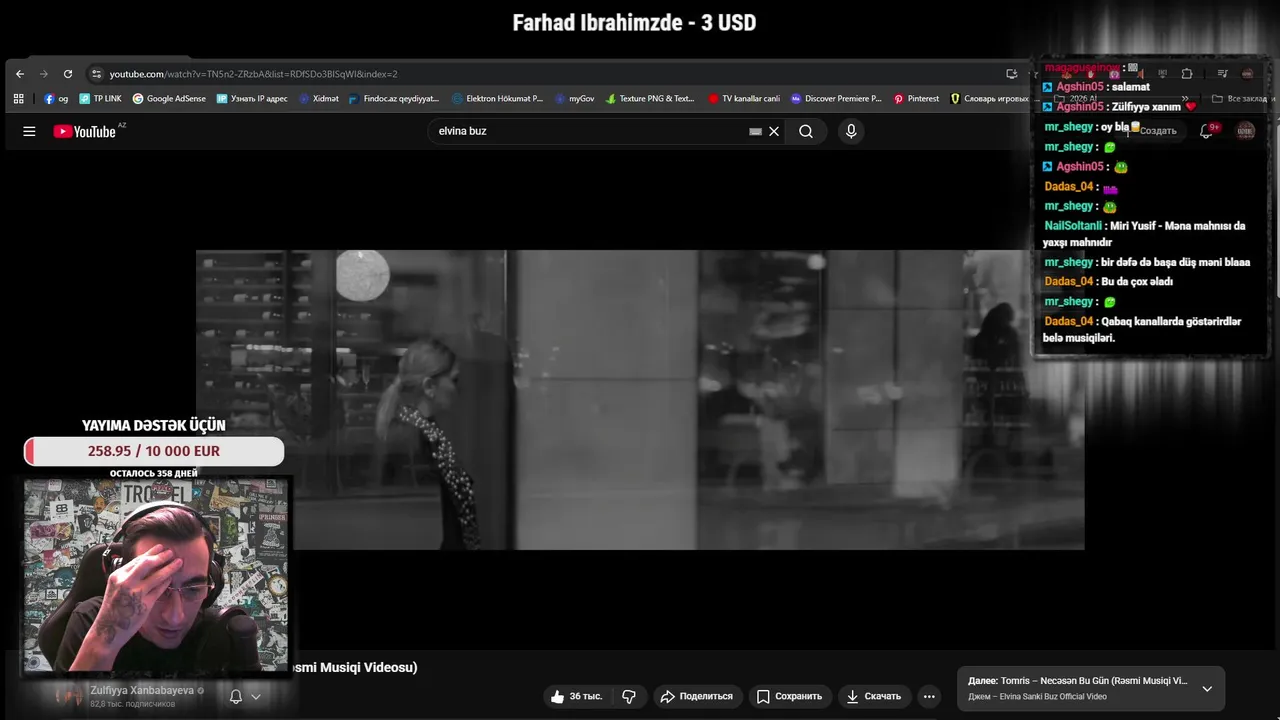Viewport: 1280px width, 720px height.
Task: Open the YouTube account avatar menu
Action: pyautogui.click(x=1245, y=131)
